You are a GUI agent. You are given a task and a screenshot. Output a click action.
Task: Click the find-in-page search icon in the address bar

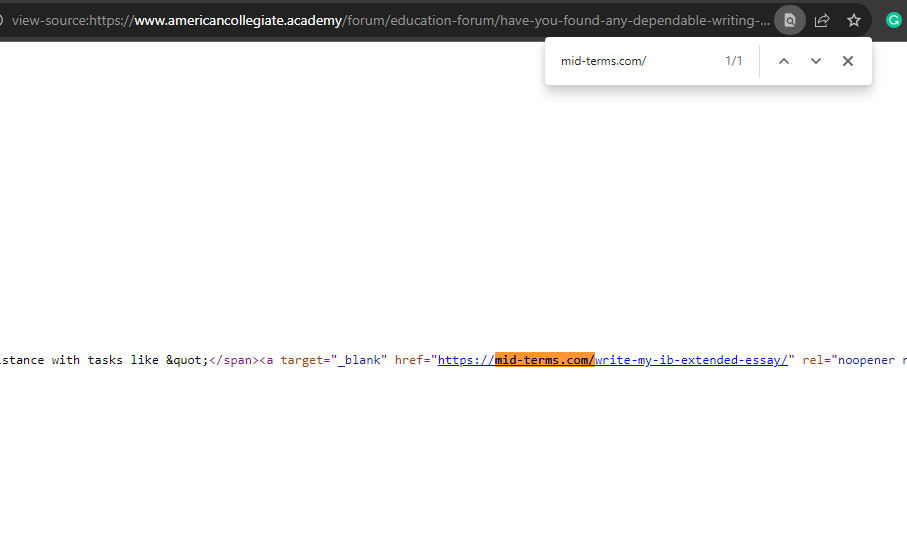(790, 21)
